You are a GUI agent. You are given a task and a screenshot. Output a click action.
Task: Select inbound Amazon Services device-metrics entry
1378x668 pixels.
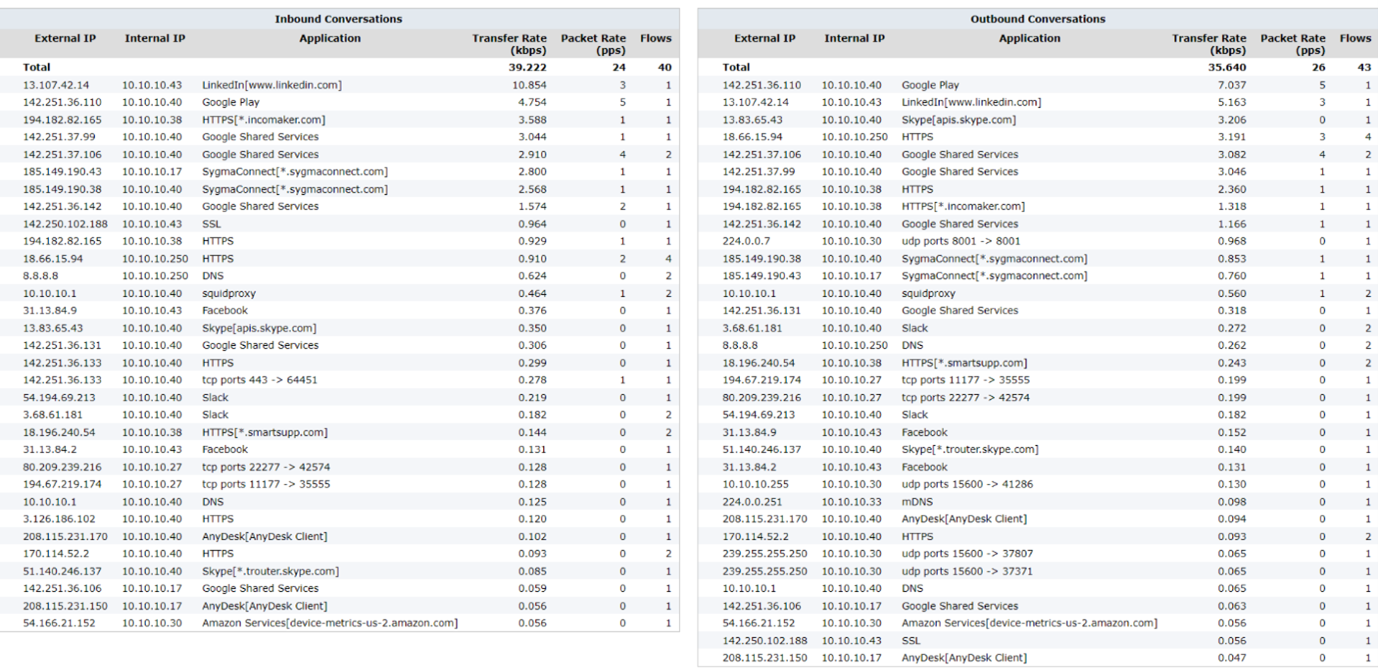330,623
